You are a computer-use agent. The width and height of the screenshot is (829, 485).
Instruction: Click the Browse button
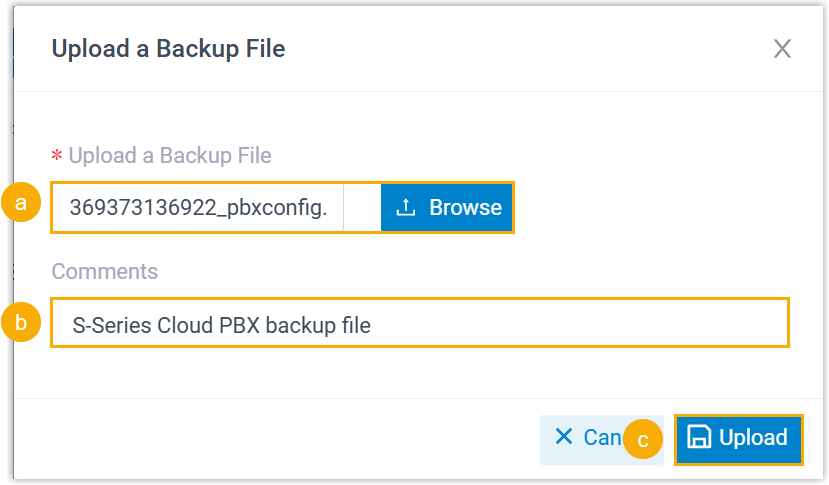pos(447,207)
